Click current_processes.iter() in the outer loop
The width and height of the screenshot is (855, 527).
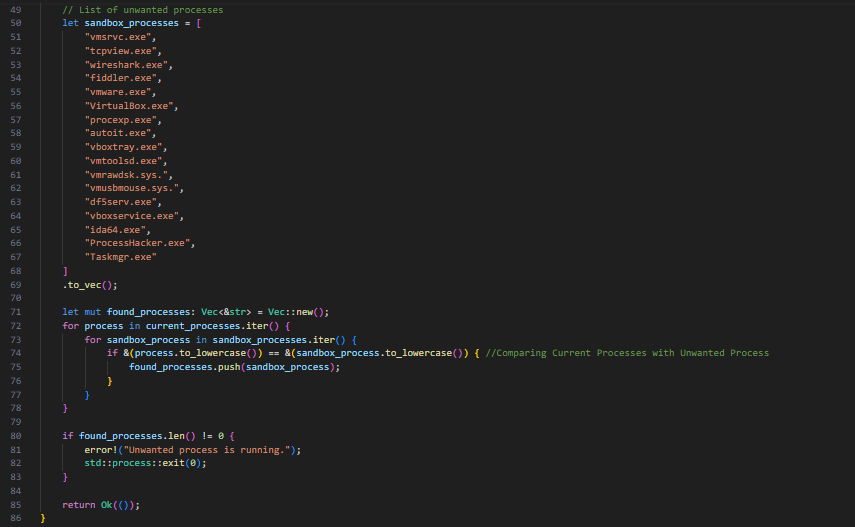pyautogui.click(x=212, y=326)
